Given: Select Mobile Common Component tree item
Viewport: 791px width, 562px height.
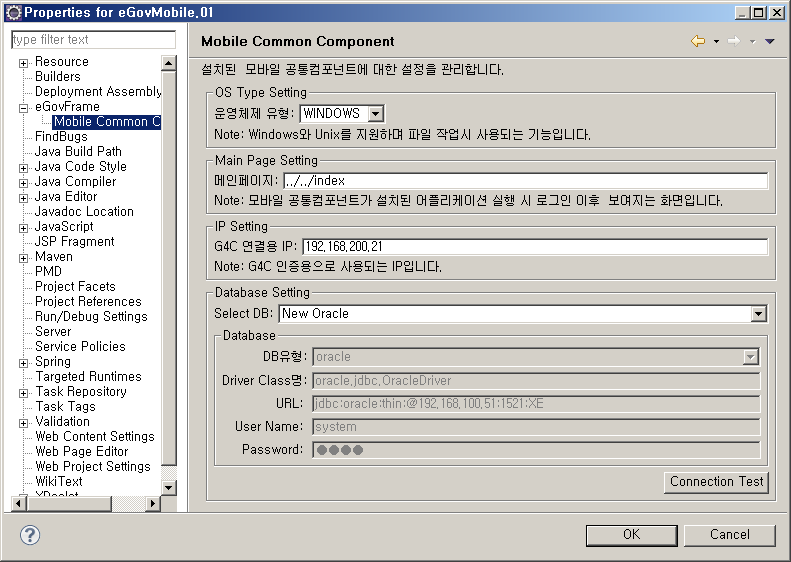Looking at the screenshot, I should pyautogui.click(x=106, y=122).
